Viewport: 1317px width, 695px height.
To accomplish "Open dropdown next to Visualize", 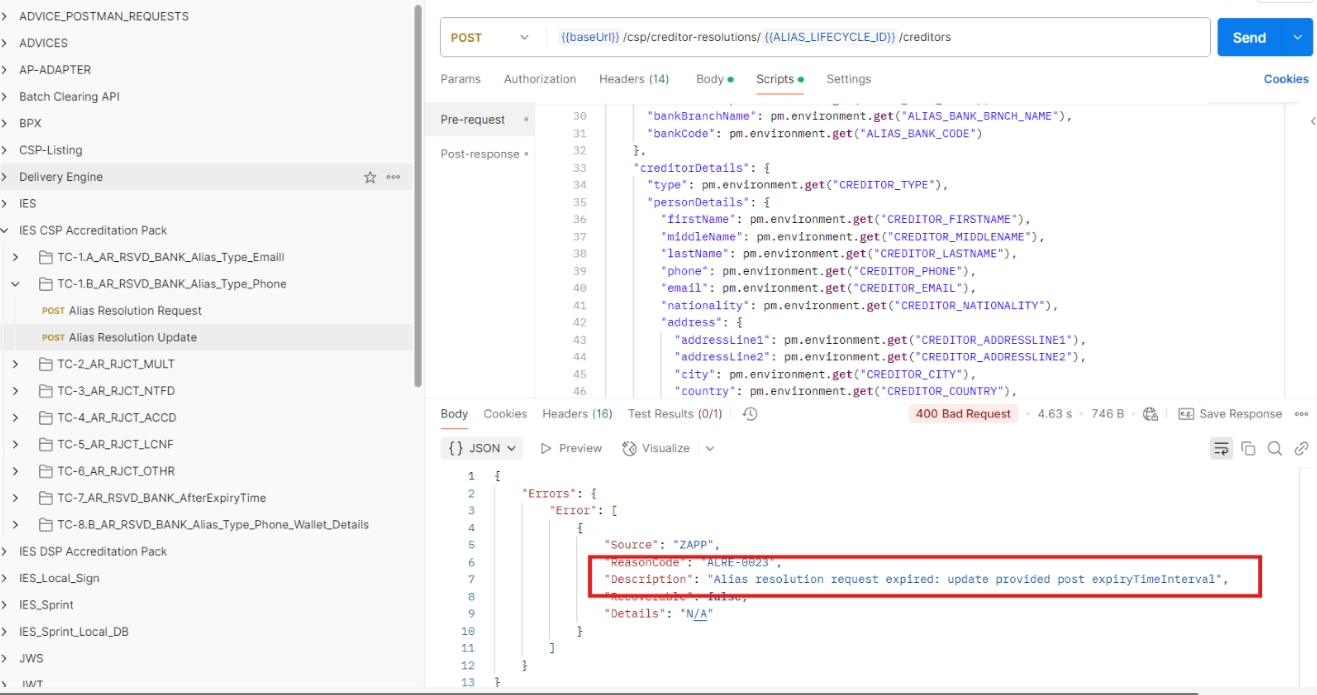I will point(710,448).
